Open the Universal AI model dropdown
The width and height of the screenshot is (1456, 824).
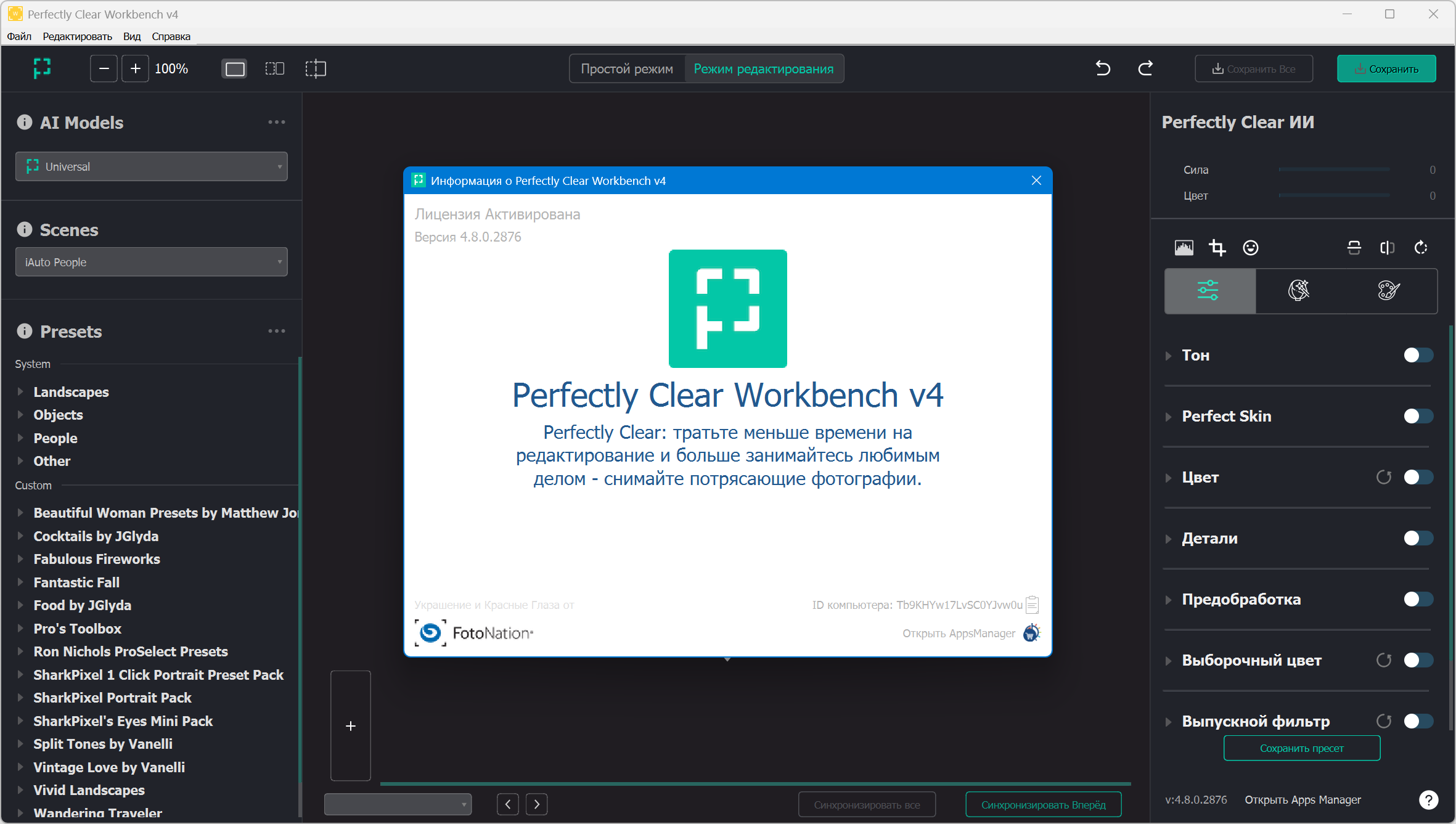pos(152,166)
